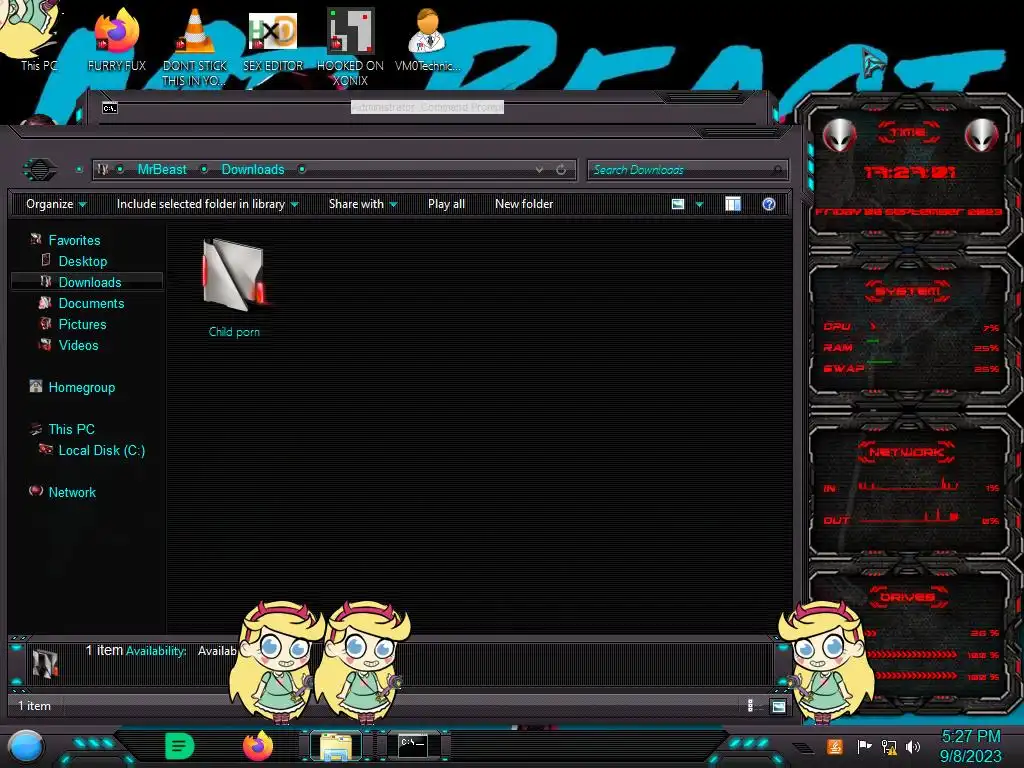Click Play all in the toolbar
Viewport: 1024px width, 768px height.
[447, 204]
